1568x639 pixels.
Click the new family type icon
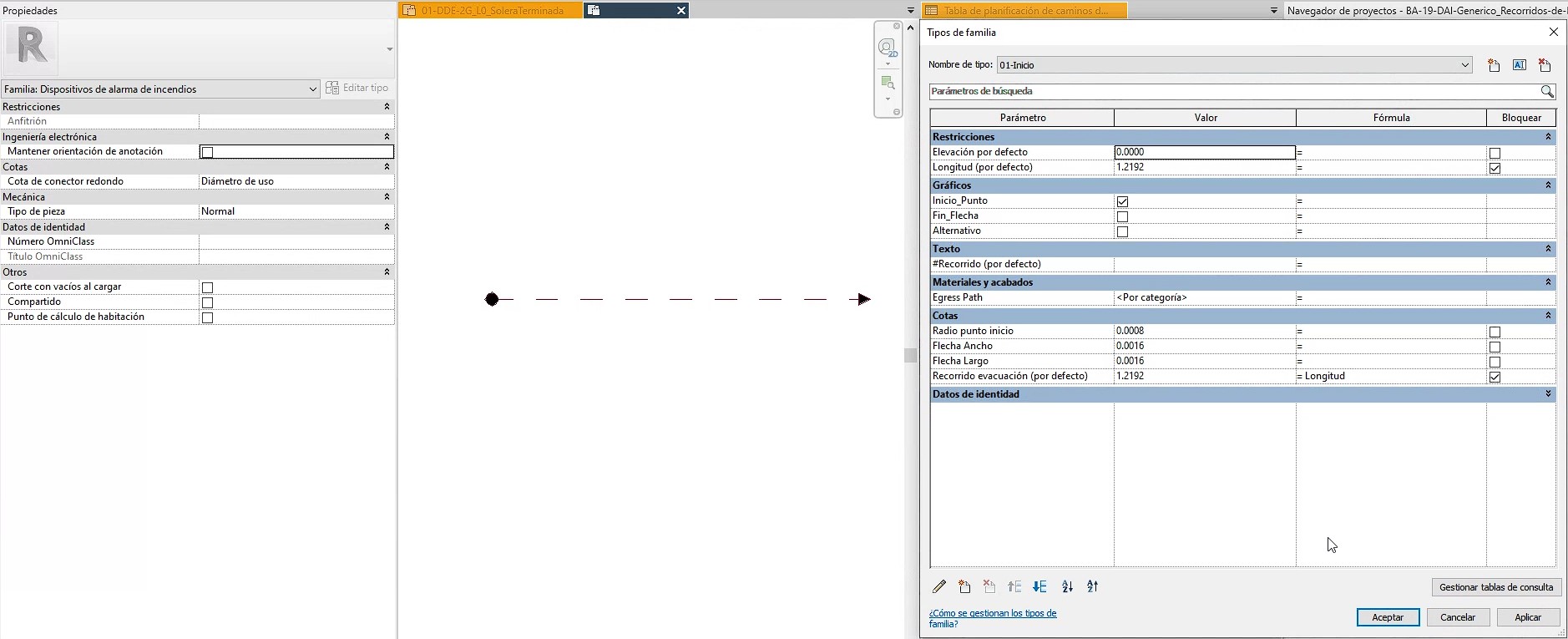click(x=1494, y=65)
